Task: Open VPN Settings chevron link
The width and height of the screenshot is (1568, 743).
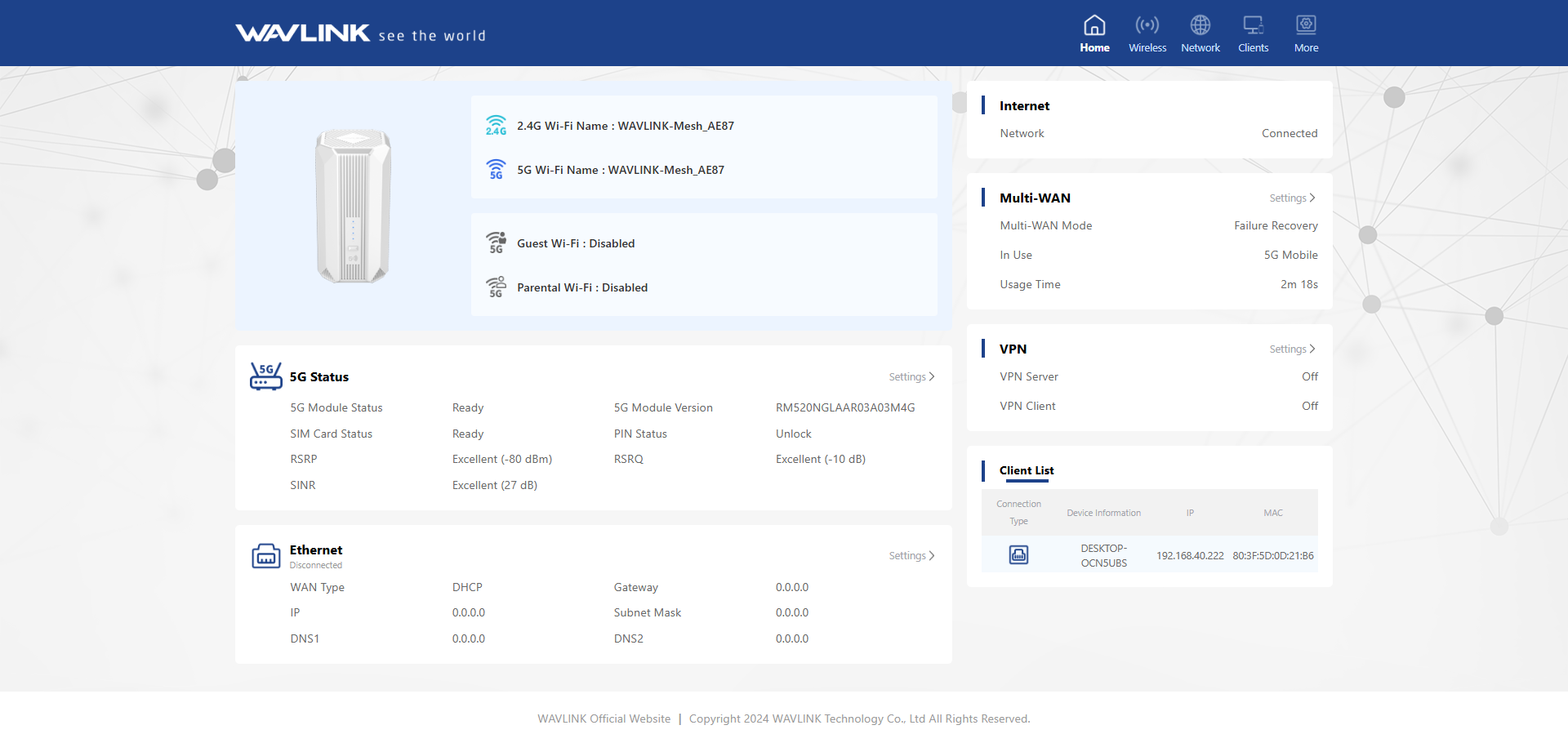Action: (1292, 349)
